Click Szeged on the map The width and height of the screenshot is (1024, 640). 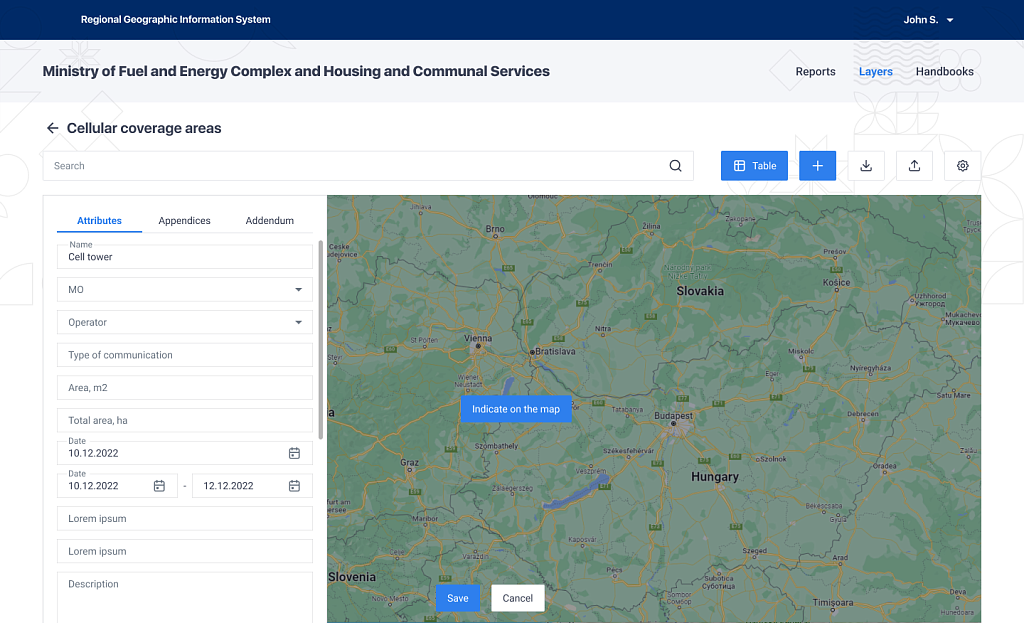(754, 551)
